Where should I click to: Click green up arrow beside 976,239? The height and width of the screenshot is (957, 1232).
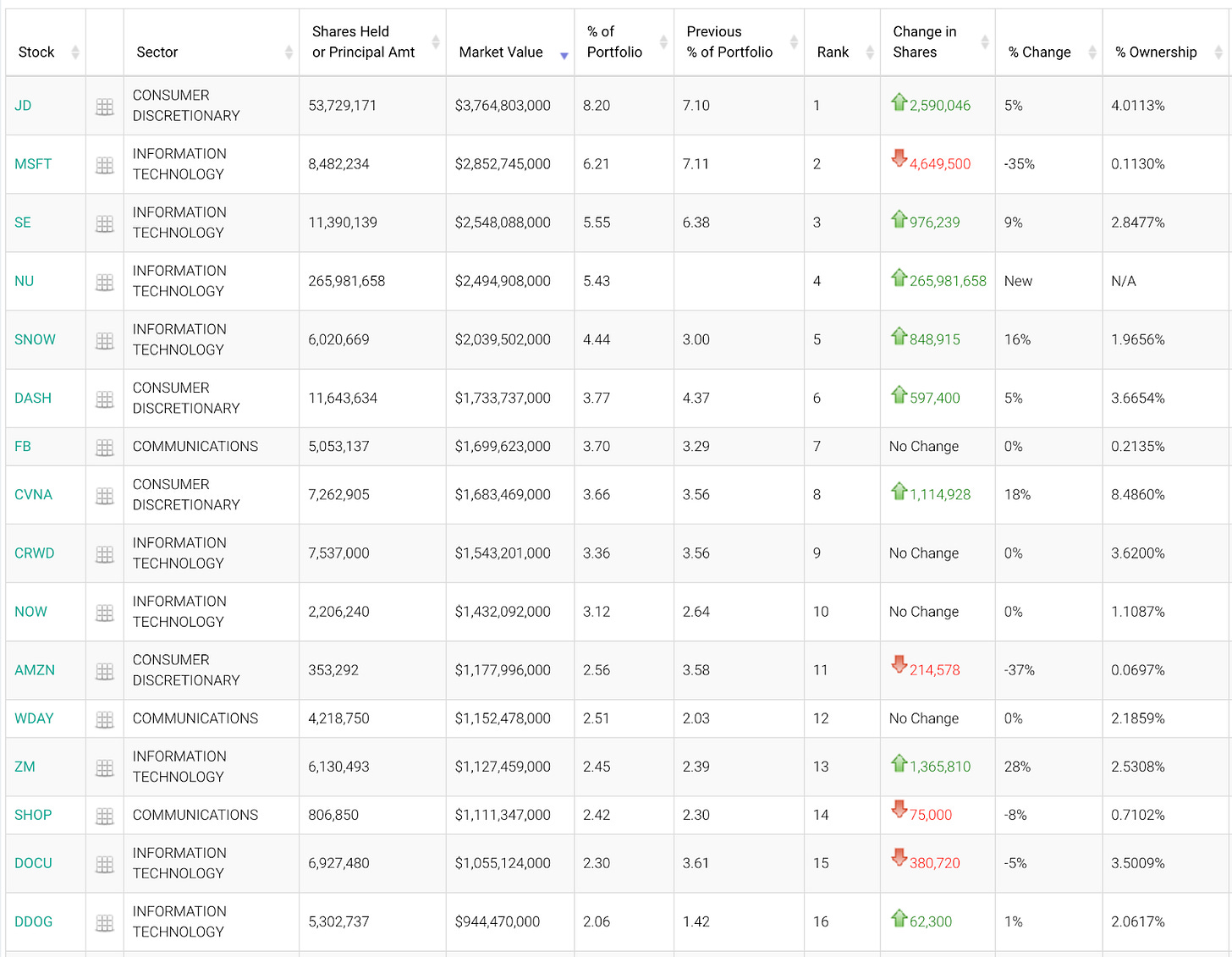click(899, 218)
